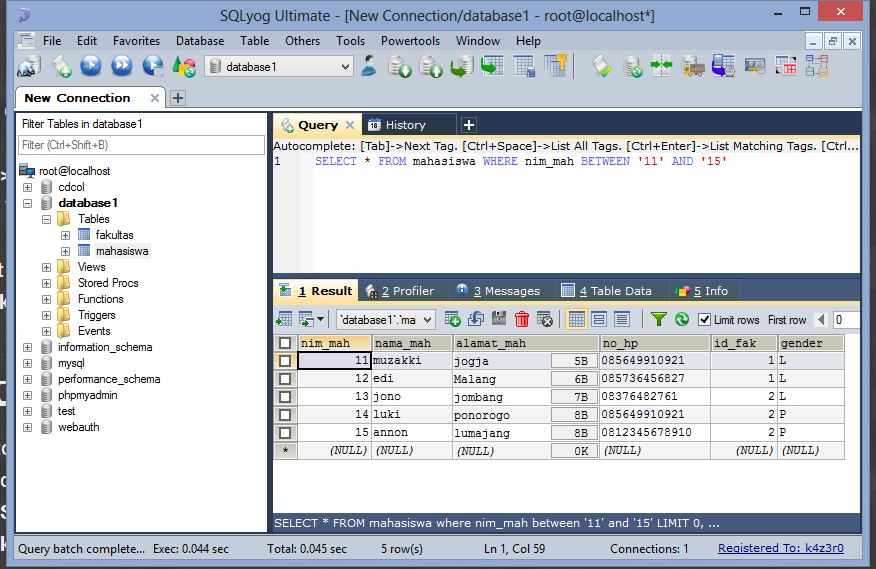876x569 pixels.
Task: Open the 5 Info tab
Action: click(x=703, y=291)
